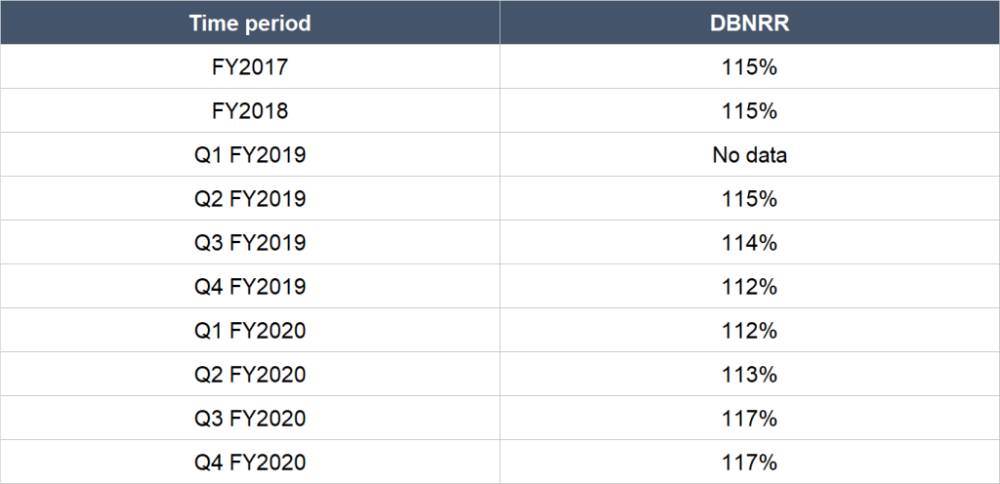This screenshot has height=484, width=1000.
Task: Click the Time period column header
Action: pos(249,23)
